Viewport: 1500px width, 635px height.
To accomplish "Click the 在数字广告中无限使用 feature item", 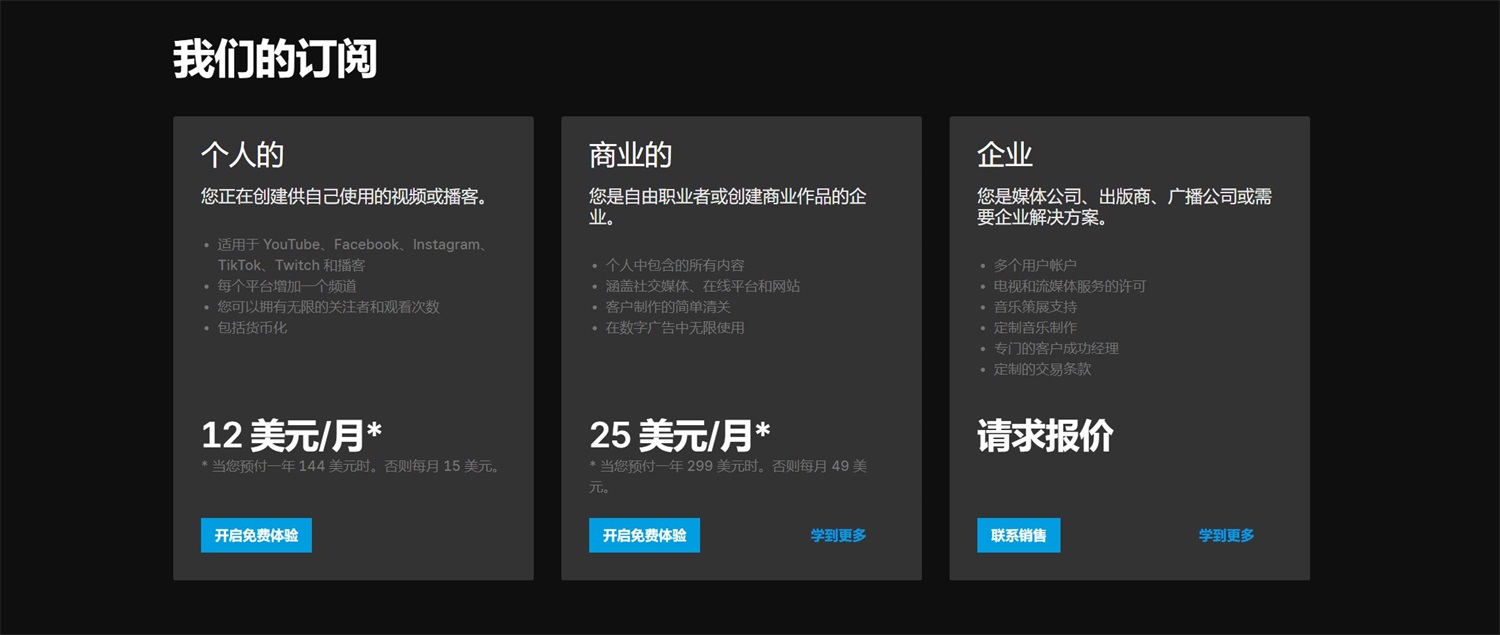I will 674,327.
